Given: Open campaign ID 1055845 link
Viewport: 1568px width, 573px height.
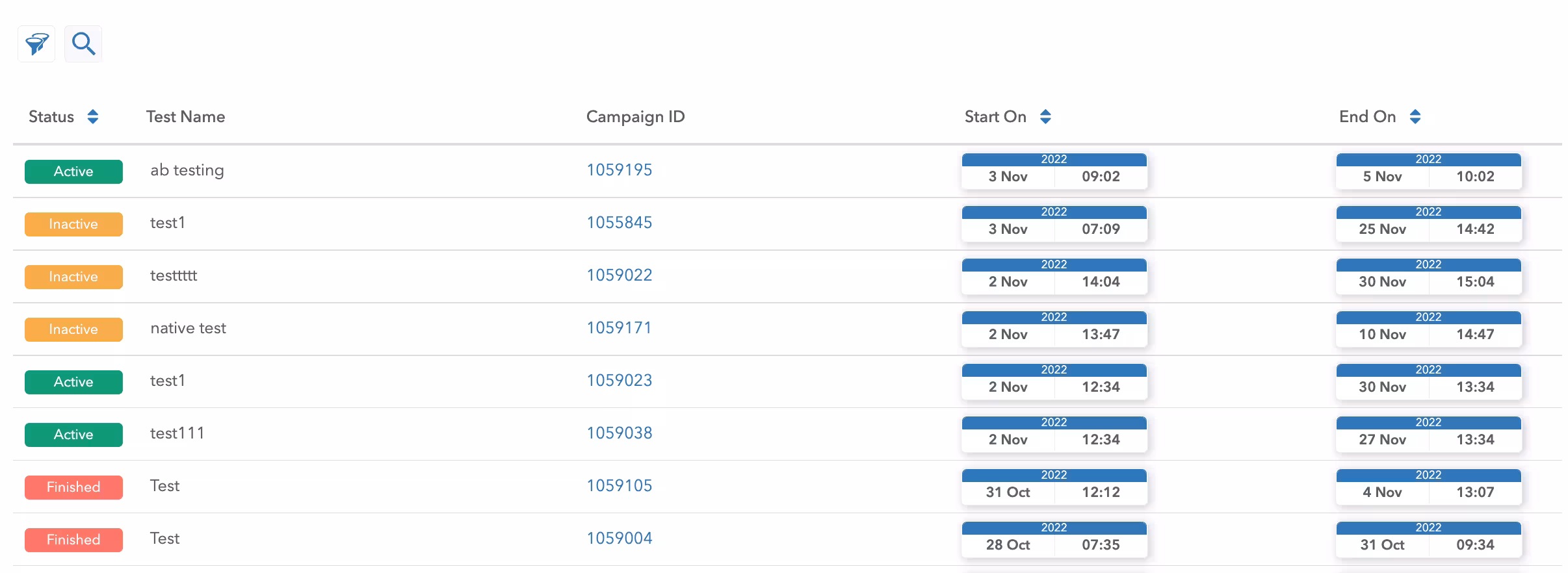Looking at the screenshot, I should [619, 223].
